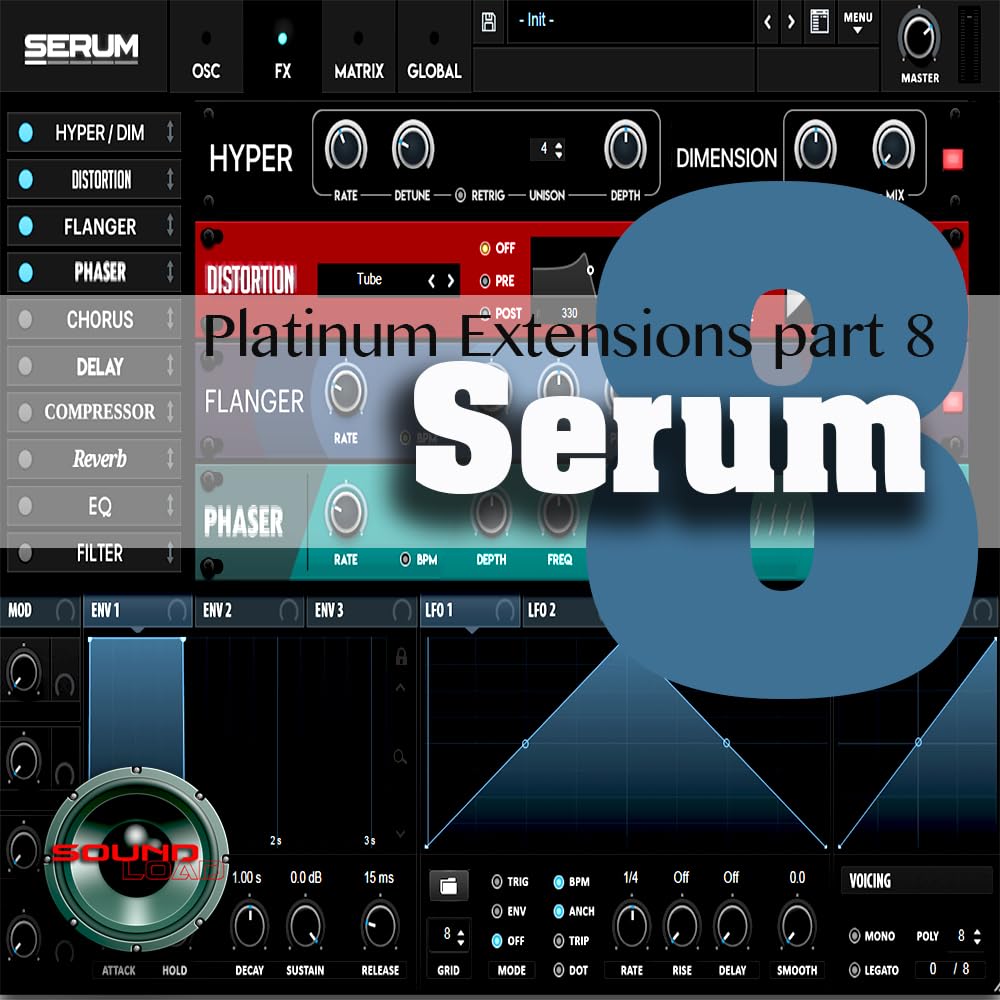
Task: Open the MOD tab
Action: 40,611
